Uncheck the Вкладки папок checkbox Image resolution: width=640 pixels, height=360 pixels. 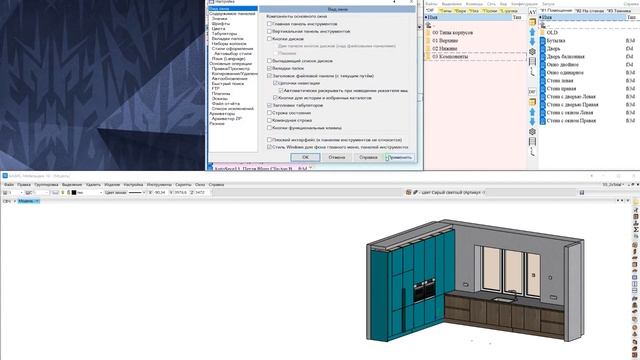pyautogui.click(x=269, y=68)
